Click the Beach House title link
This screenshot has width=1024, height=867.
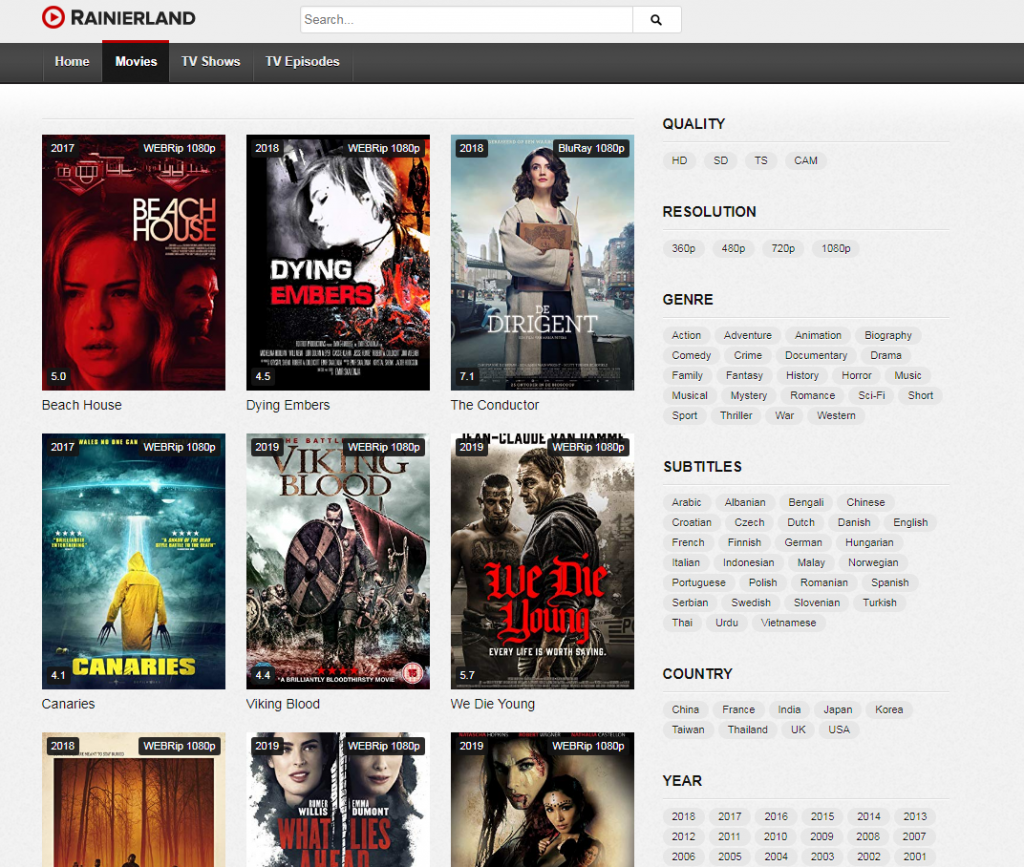coord(82,405)
